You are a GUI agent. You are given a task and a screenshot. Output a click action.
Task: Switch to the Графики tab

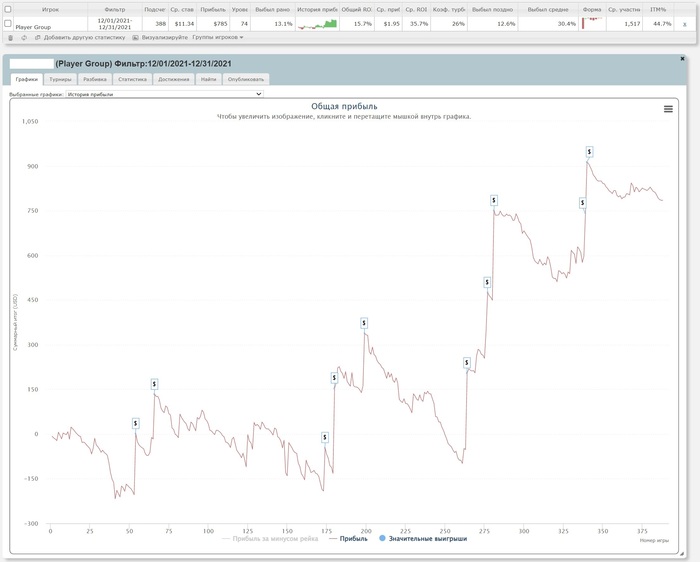click(26, 79)
